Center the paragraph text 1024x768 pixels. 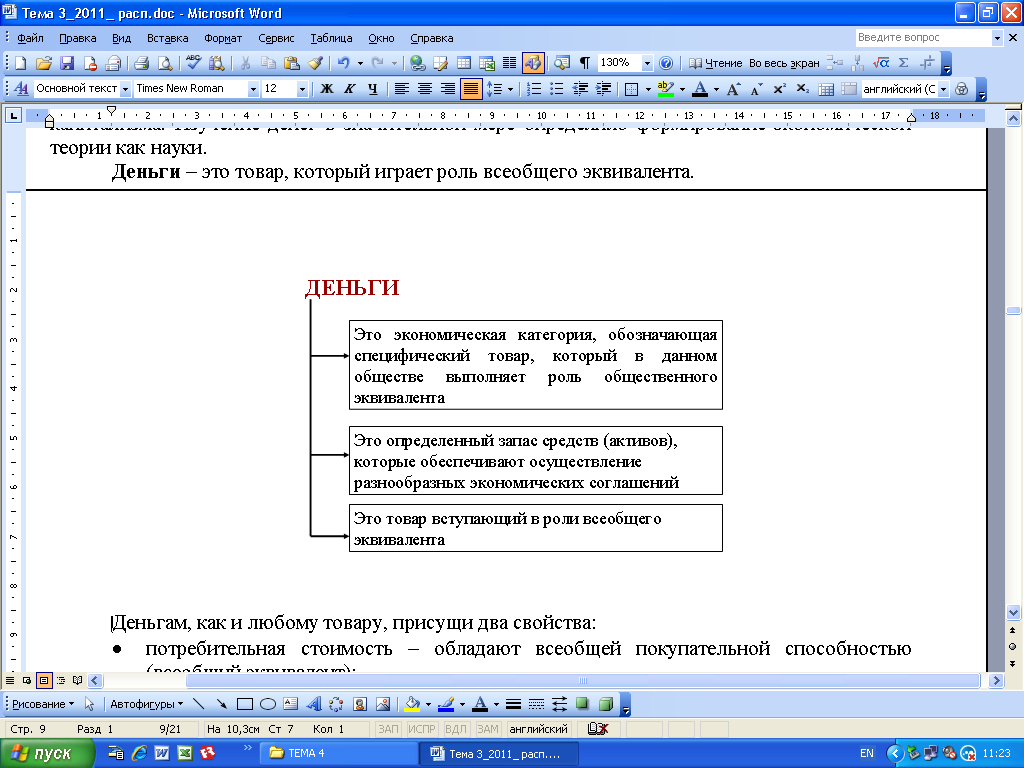[424, 89]
